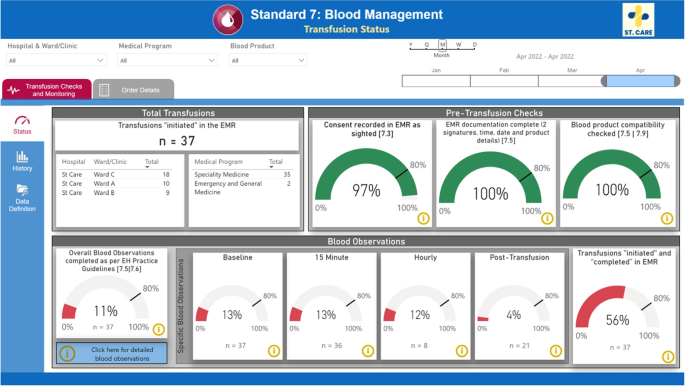The width and height of the screenshot is (685, 386).
Task: Expand the Hospital & Ward/Clinic dropdown
Action: coord(56,60)
